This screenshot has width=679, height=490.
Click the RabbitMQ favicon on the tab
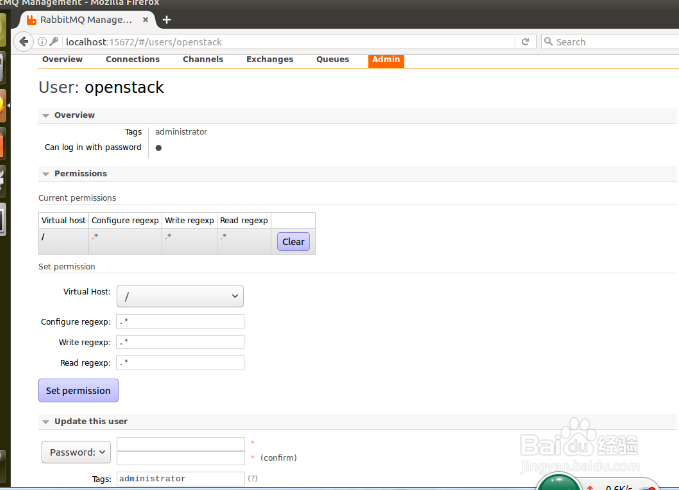[32, 20]
